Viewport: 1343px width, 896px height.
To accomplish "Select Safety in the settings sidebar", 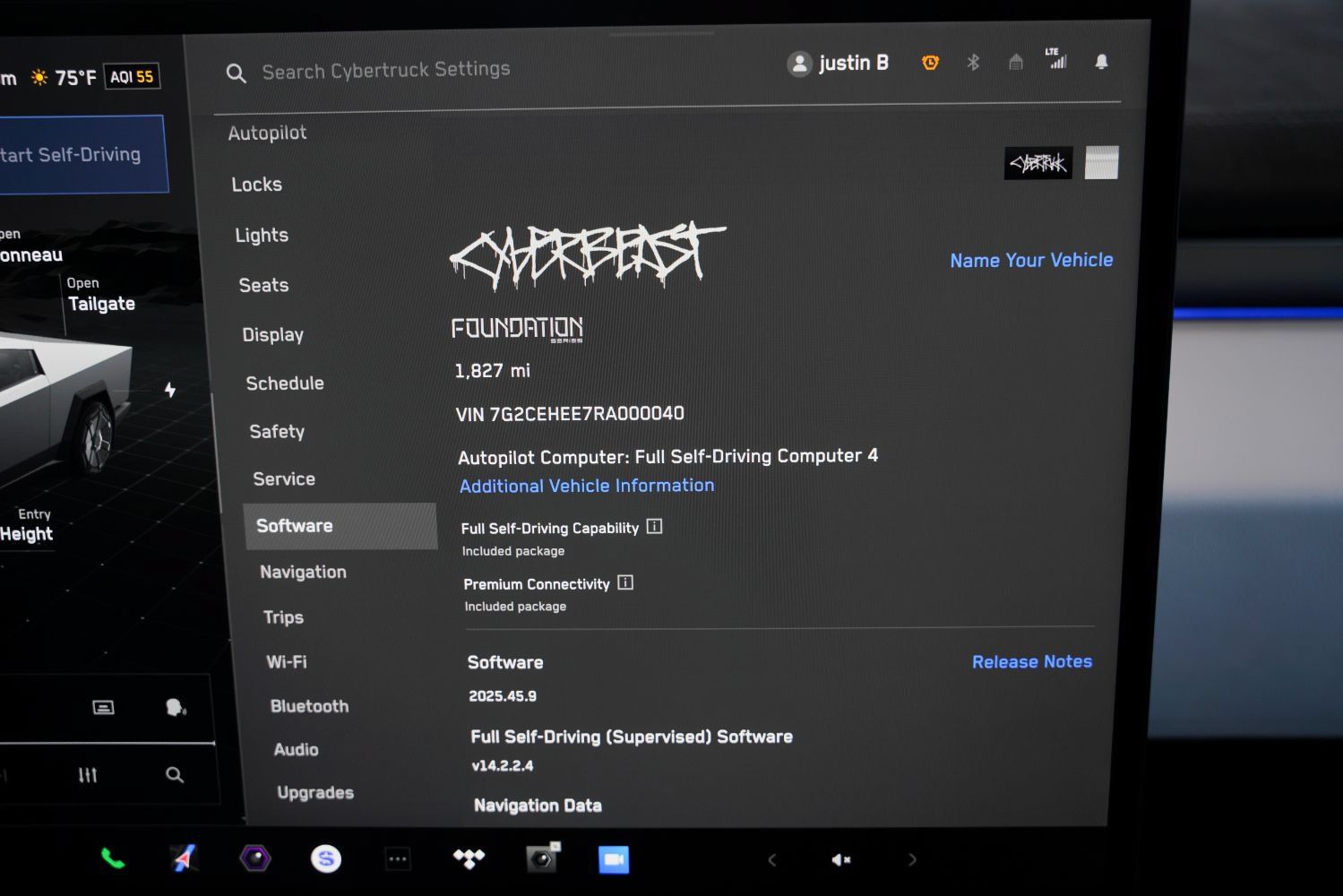I will (277, 431).
